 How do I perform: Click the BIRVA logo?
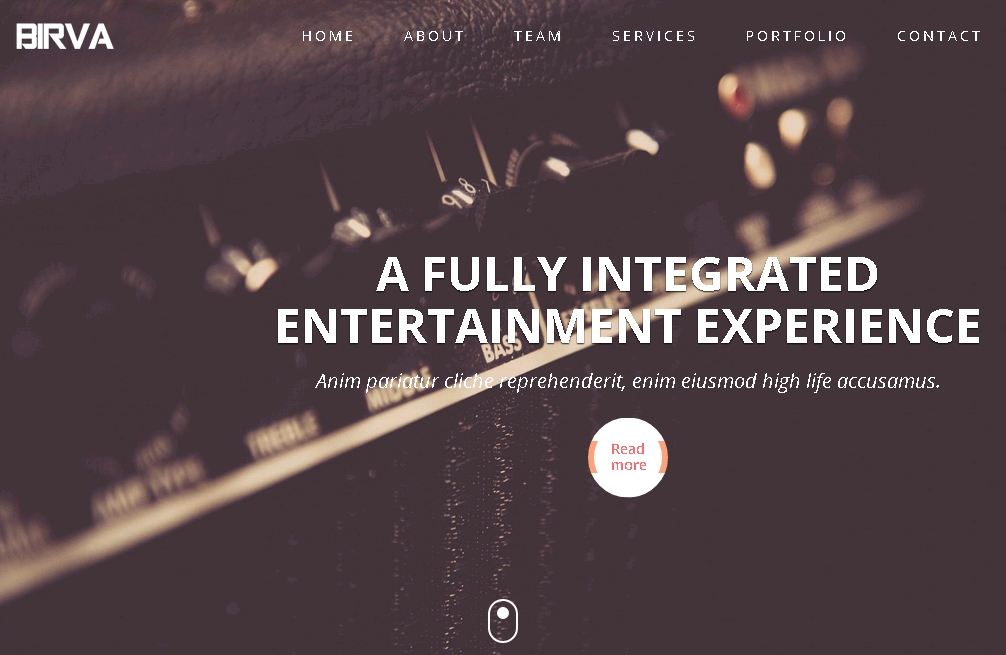[x=65, y=37]
